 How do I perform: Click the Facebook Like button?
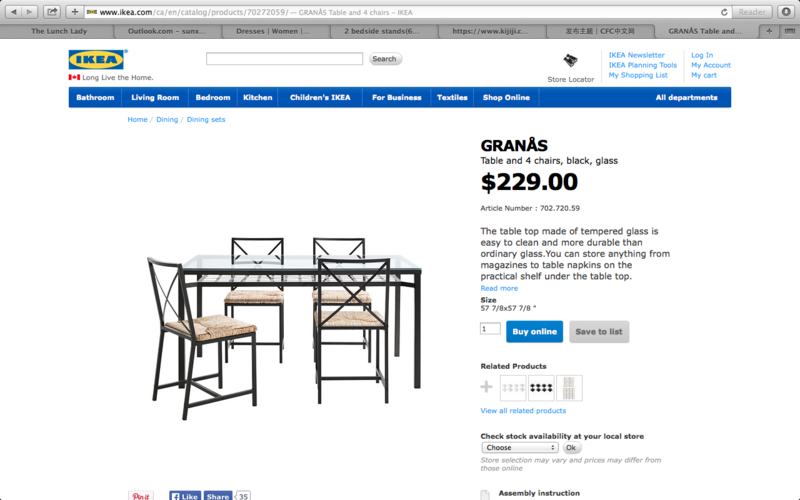(x=185, y=495)
